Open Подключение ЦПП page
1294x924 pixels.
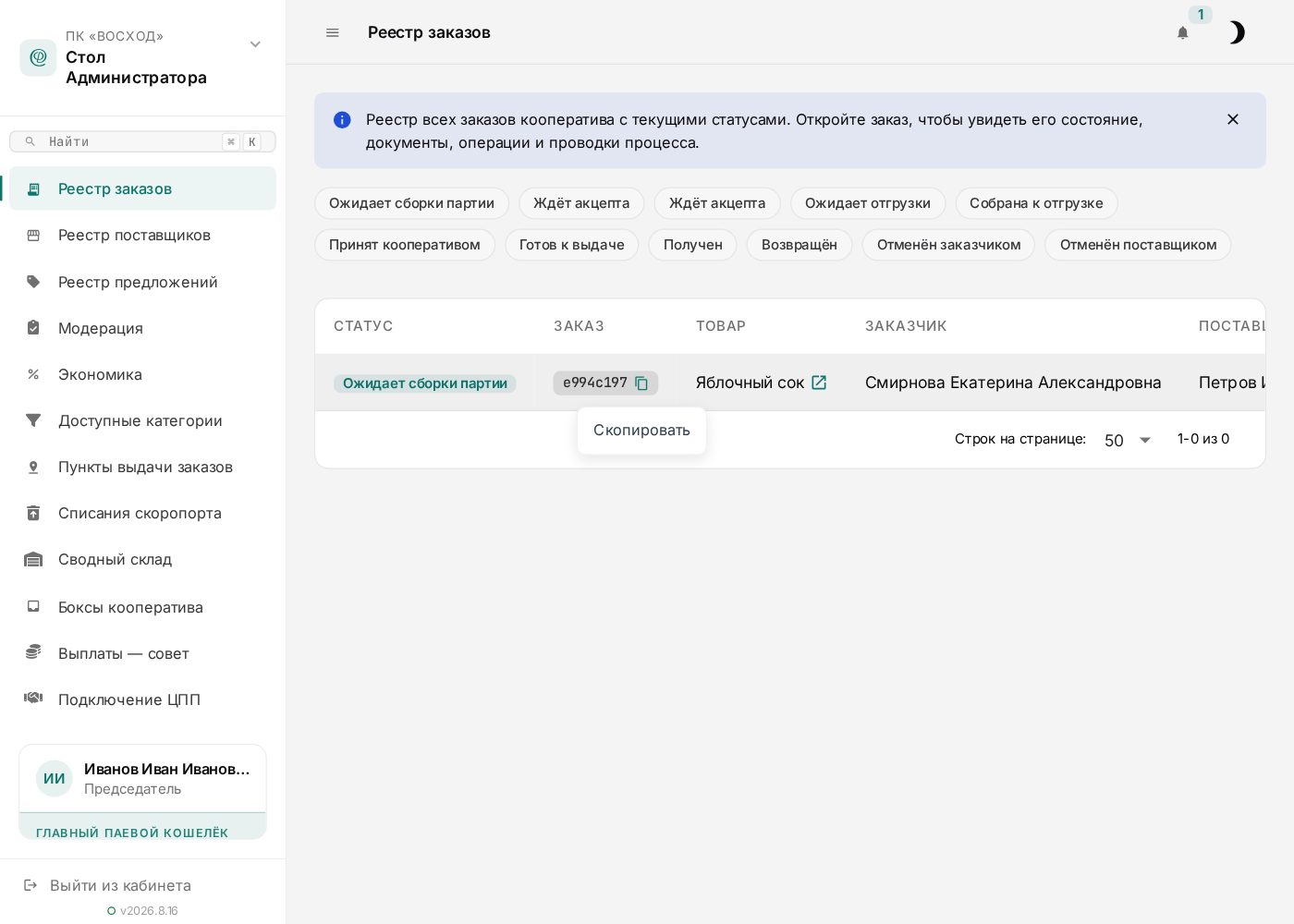142,699
